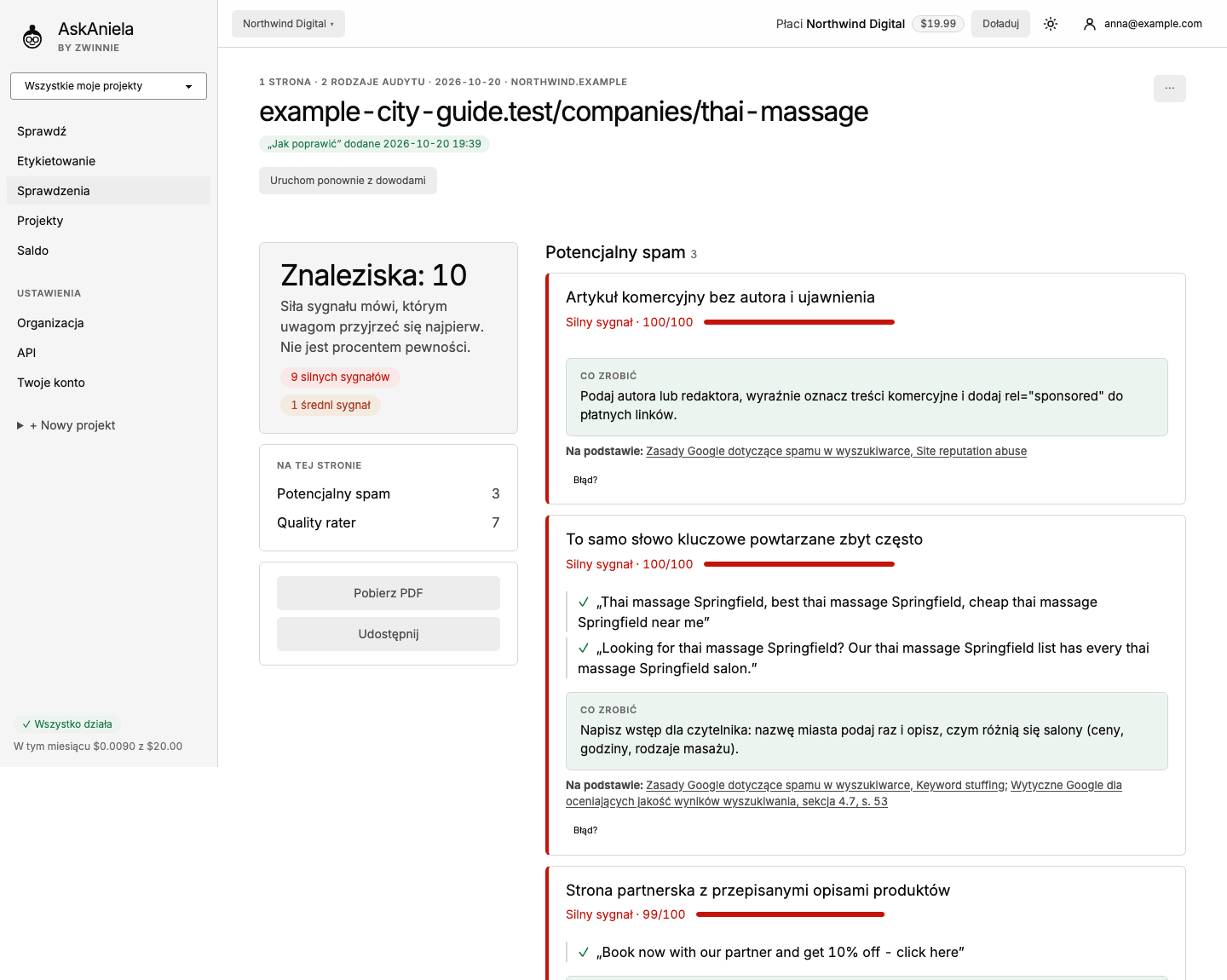The image size is (1227, 980).
Task: Open the Saldo page
Action: [108, 251]
